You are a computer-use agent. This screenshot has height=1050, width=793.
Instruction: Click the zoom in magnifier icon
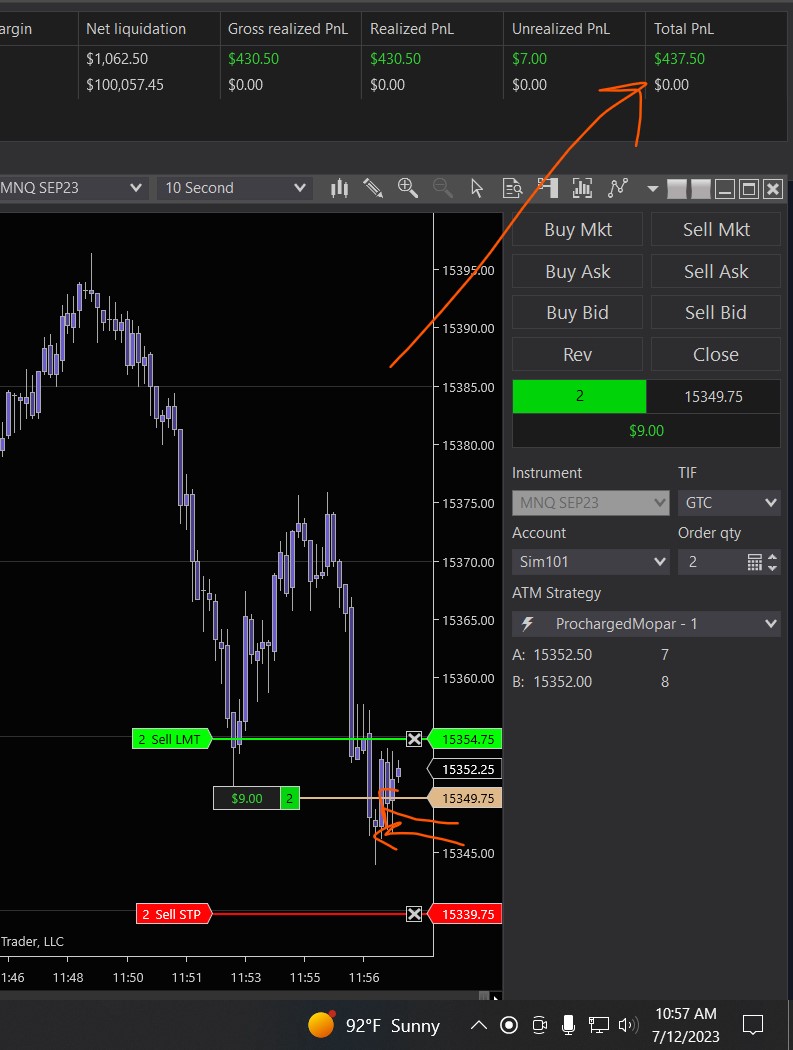(x=407, y=188)
